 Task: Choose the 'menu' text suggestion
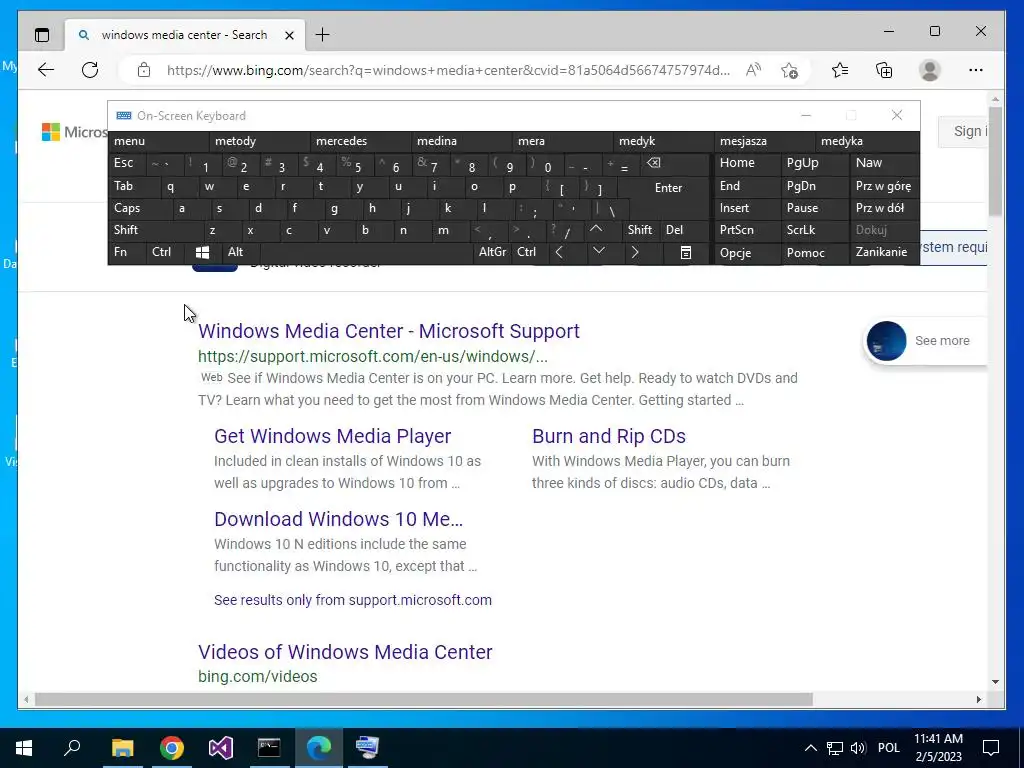[x=159, y=141]
